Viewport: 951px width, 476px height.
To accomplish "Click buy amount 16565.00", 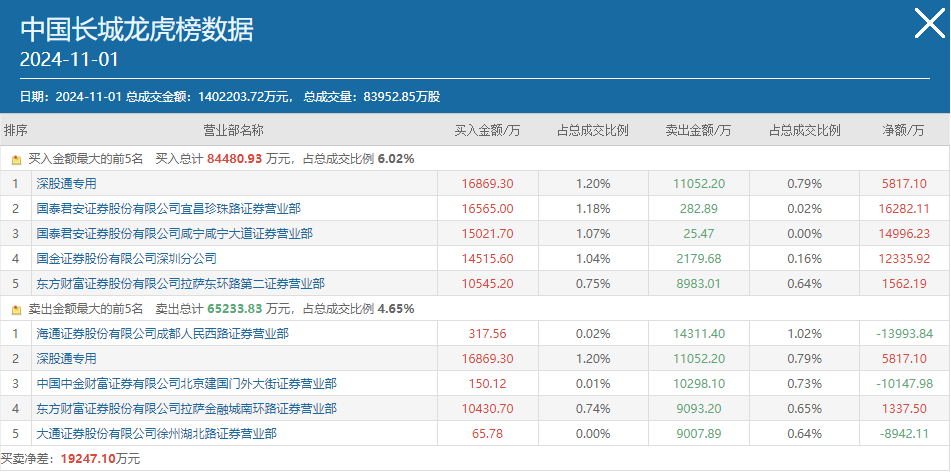I will pyautogui.click(x=488, y=209).
